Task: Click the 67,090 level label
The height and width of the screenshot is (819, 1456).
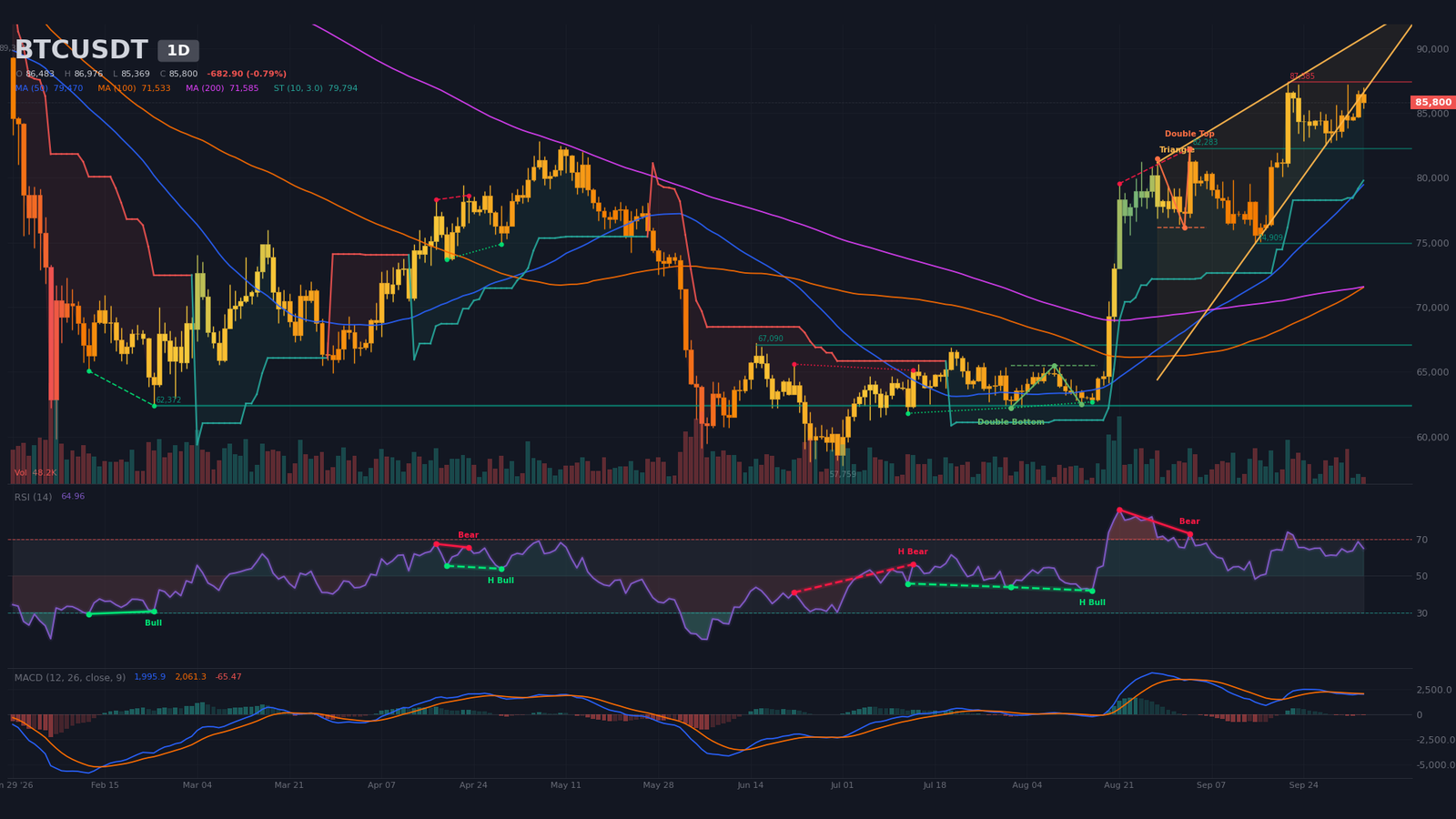Action: (x=770, y=339)
